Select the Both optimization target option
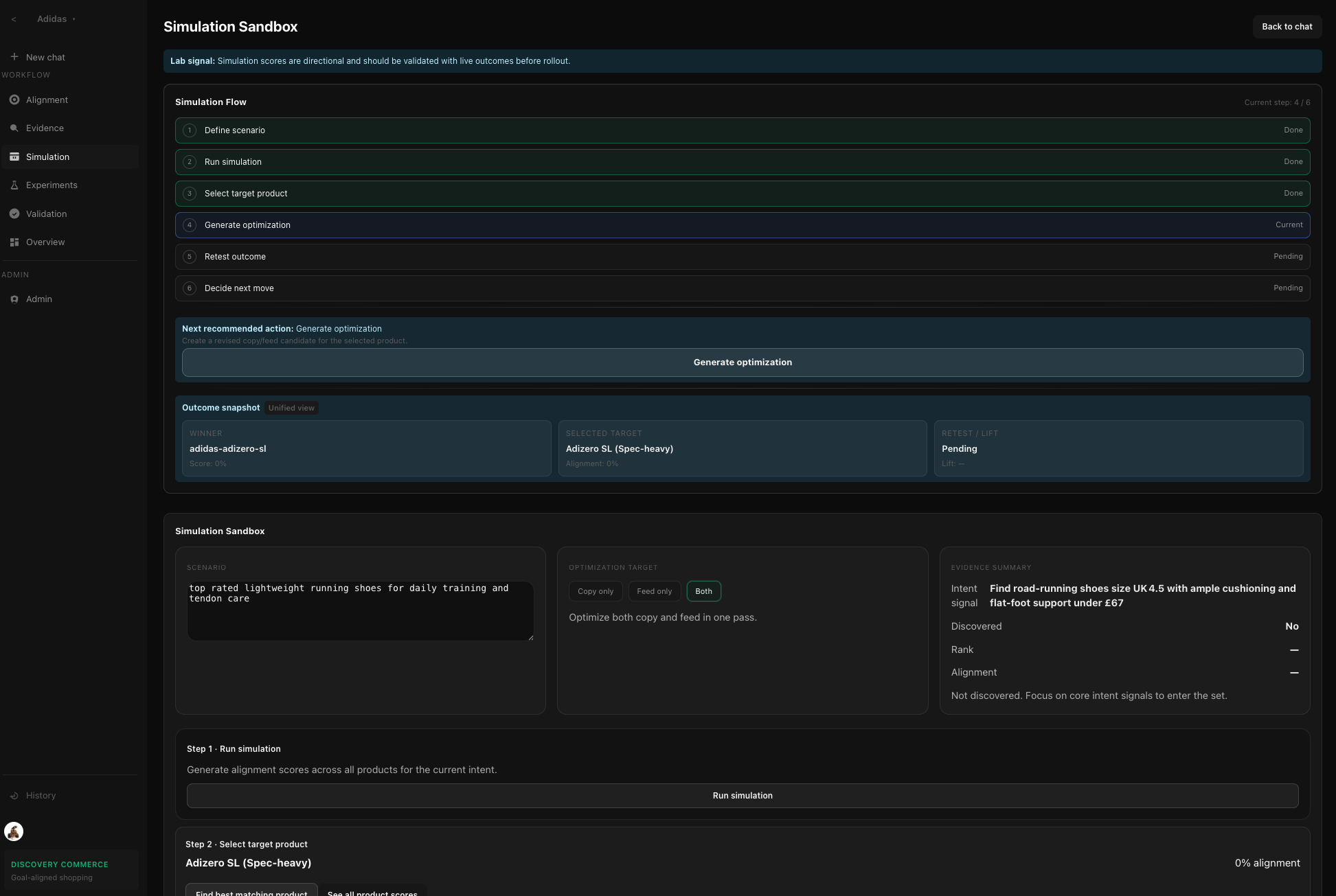Screen dimensions: 1336x896 703,591
